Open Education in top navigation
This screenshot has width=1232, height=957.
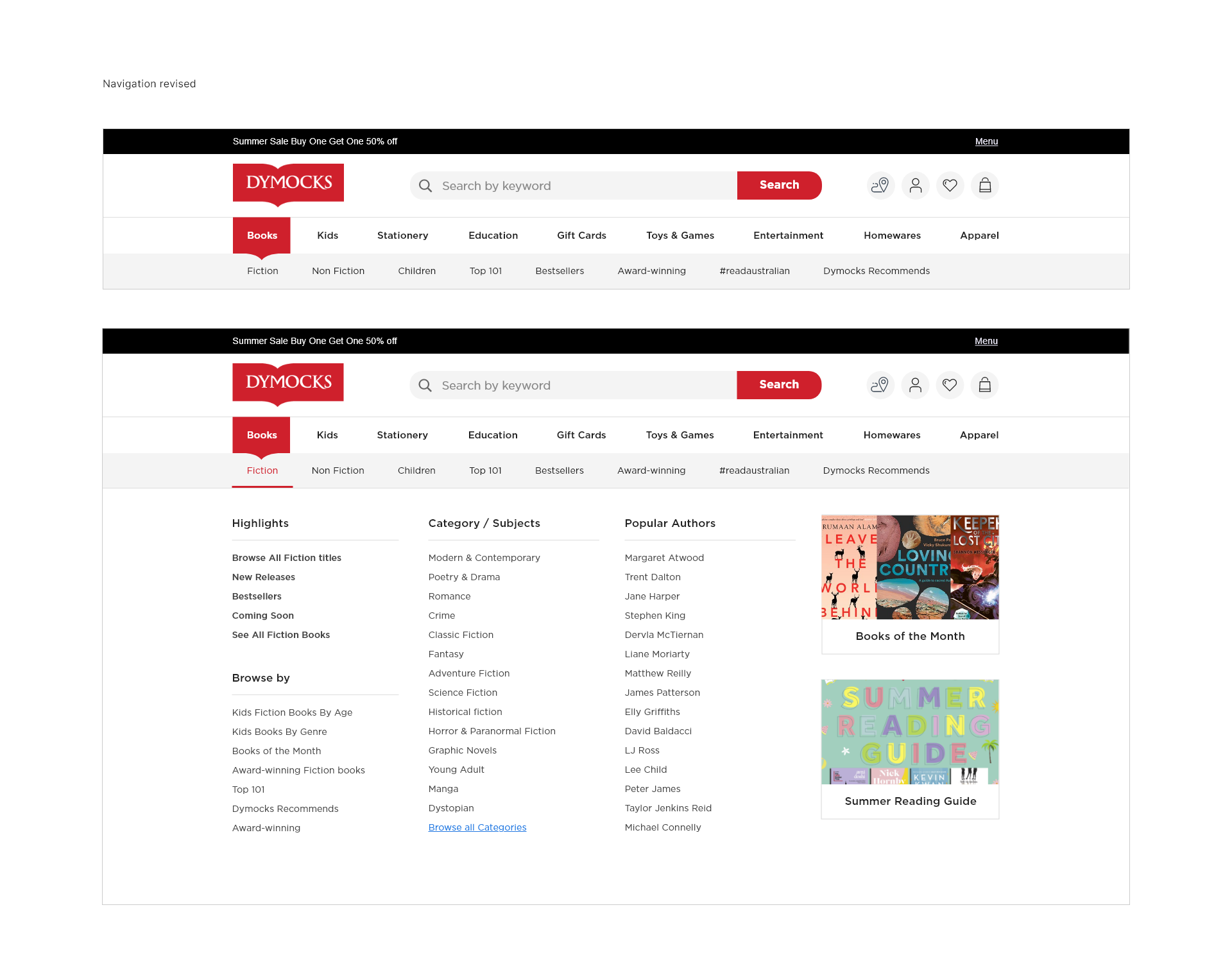click(x=493, y=236)
